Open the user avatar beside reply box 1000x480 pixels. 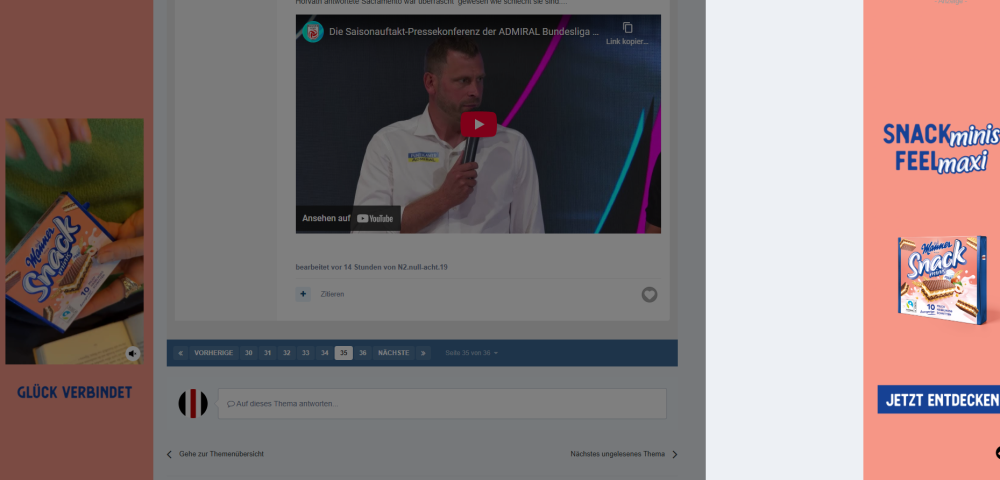(192, 404)
